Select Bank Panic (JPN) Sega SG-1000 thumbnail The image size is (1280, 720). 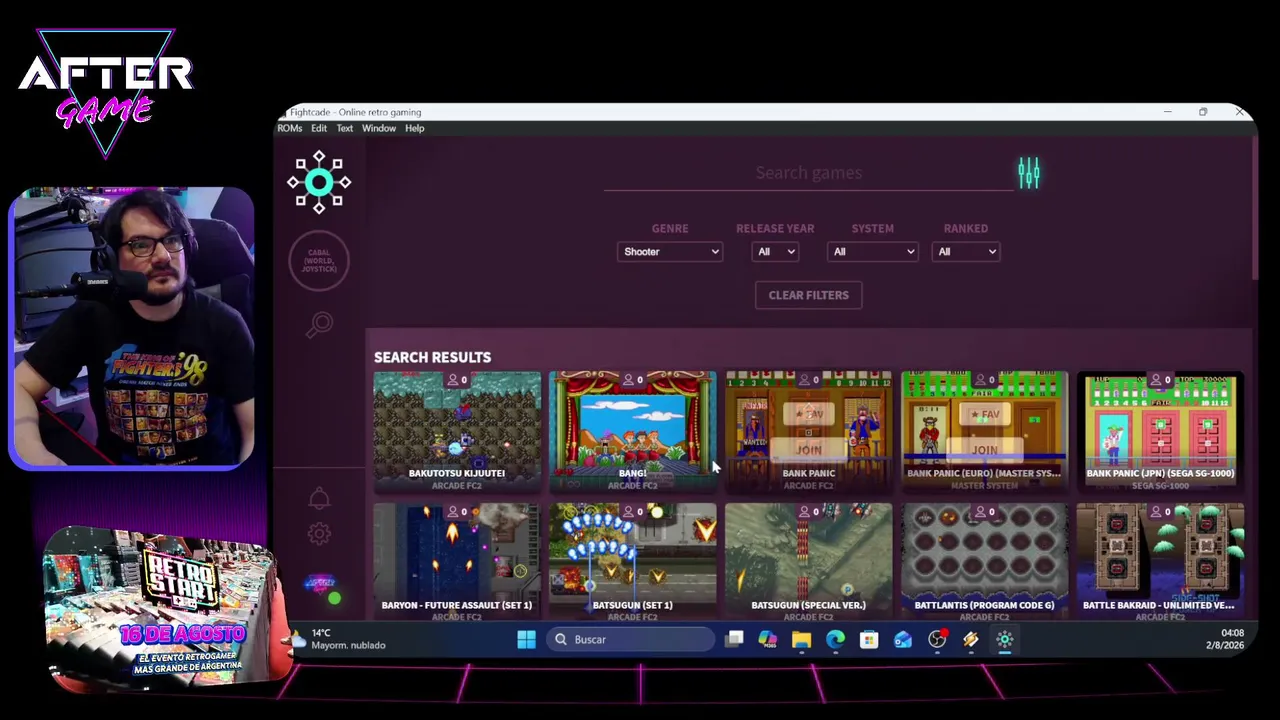(x=1160, y=432)
